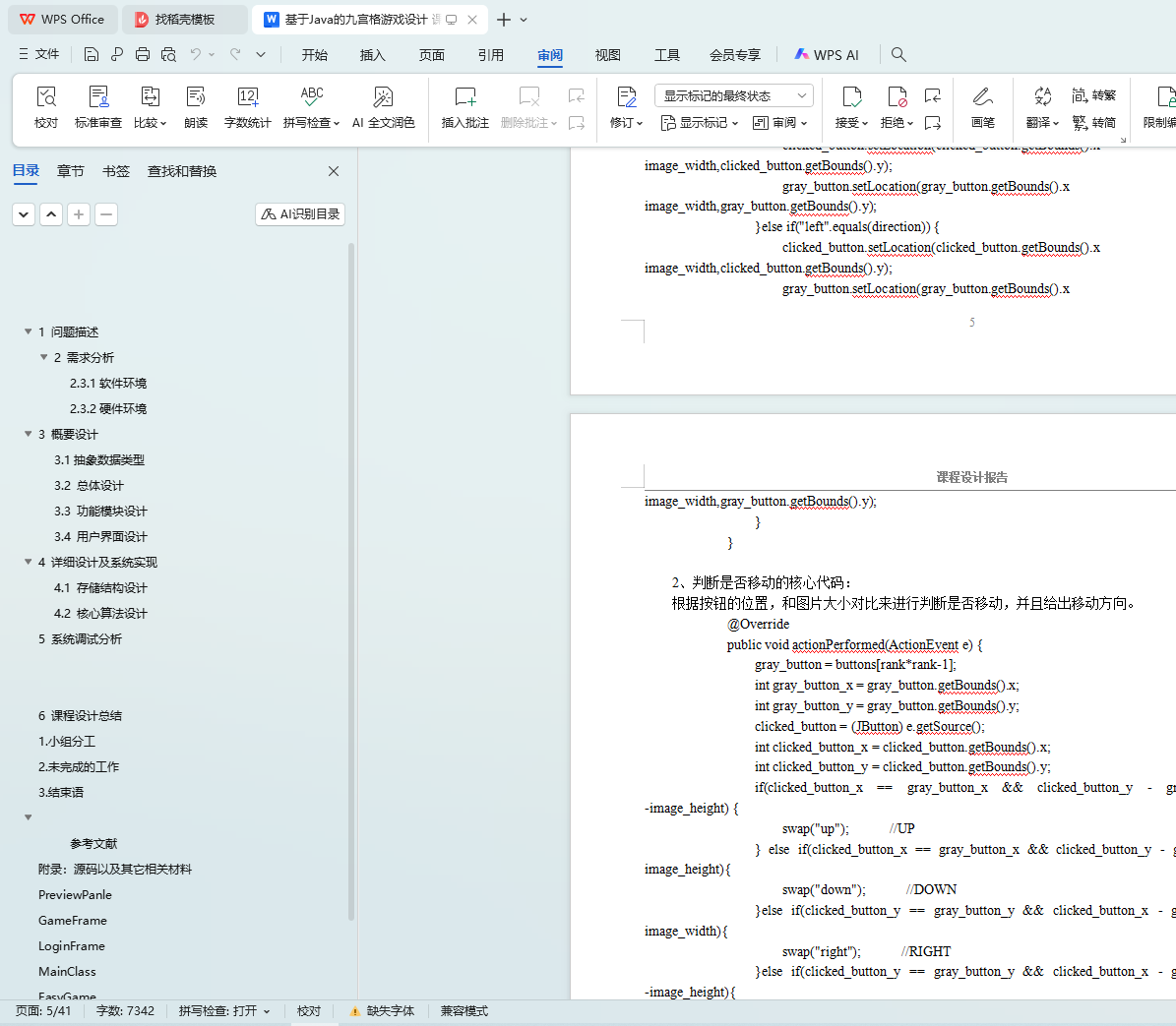Click the 接受 accept change icon
Image resolution: width=1176 pixels, height=1026 pixels.
coord(851,96)
